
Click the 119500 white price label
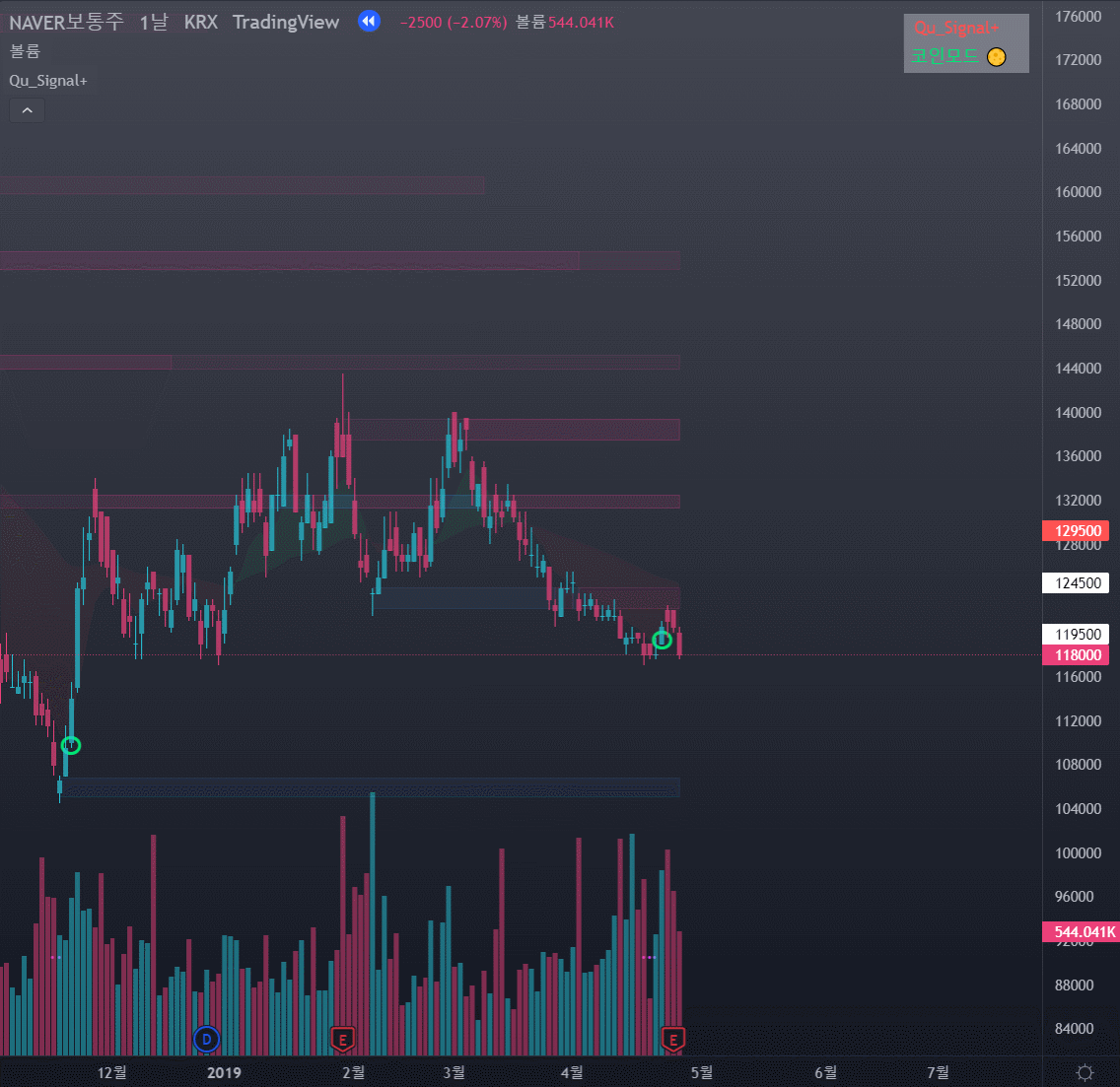1076,635
